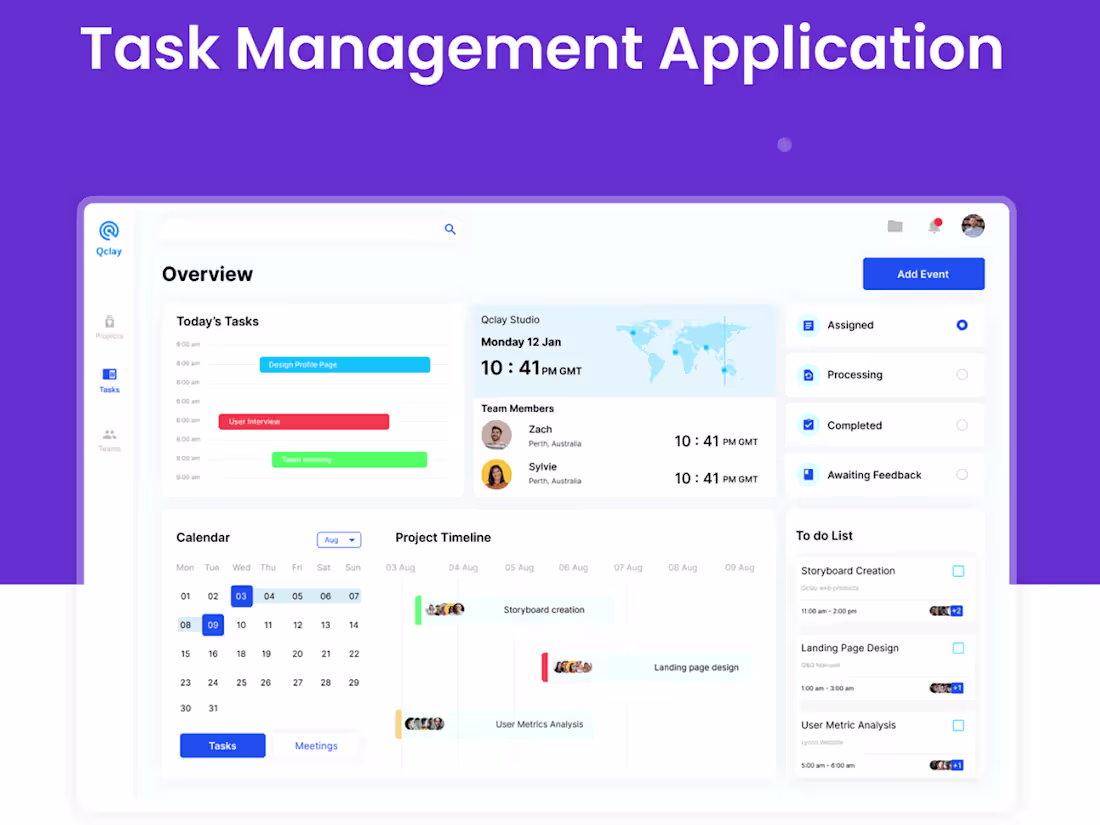
Task: Select day 09 on the calendar
Action: tap(213, 624)
